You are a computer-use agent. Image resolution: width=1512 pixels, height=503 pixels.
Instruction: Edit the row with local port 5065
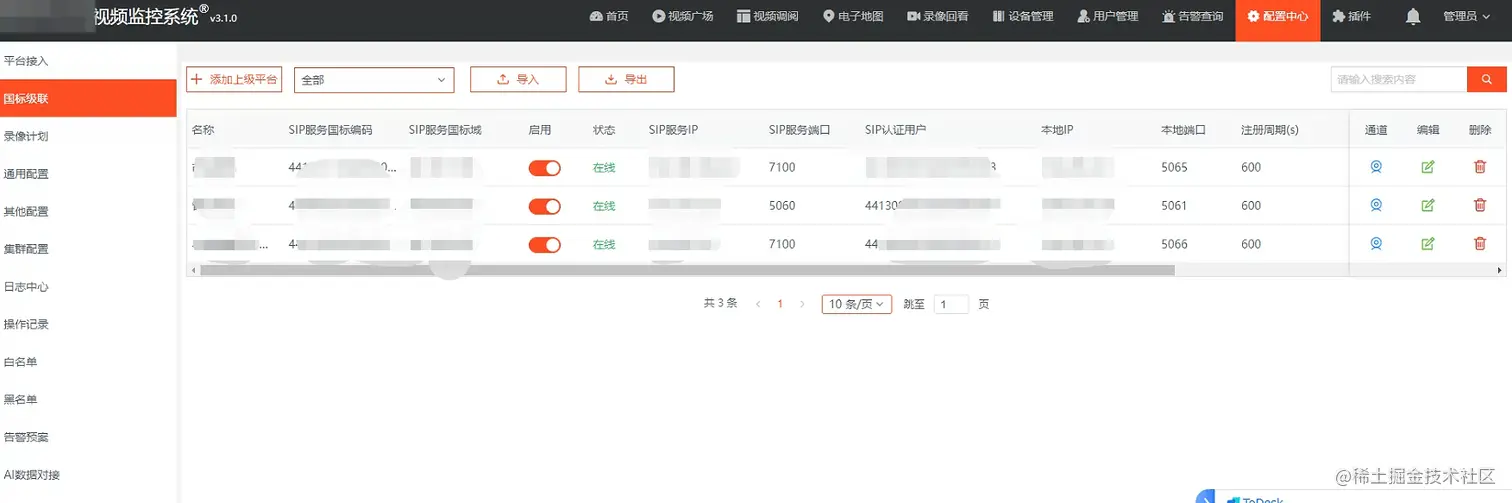1428,167
